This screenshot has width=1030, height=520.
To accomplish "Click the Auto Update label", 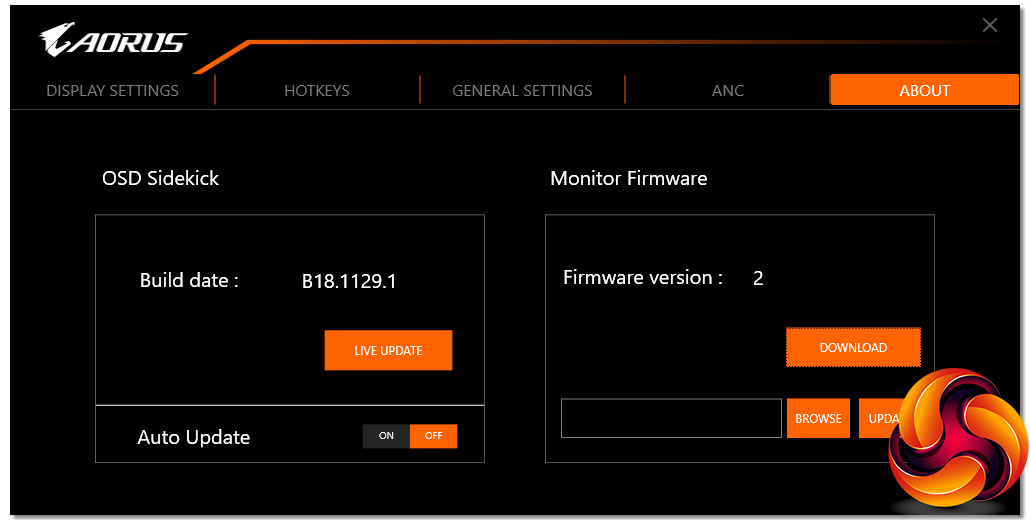I will [x=194, y=437].
